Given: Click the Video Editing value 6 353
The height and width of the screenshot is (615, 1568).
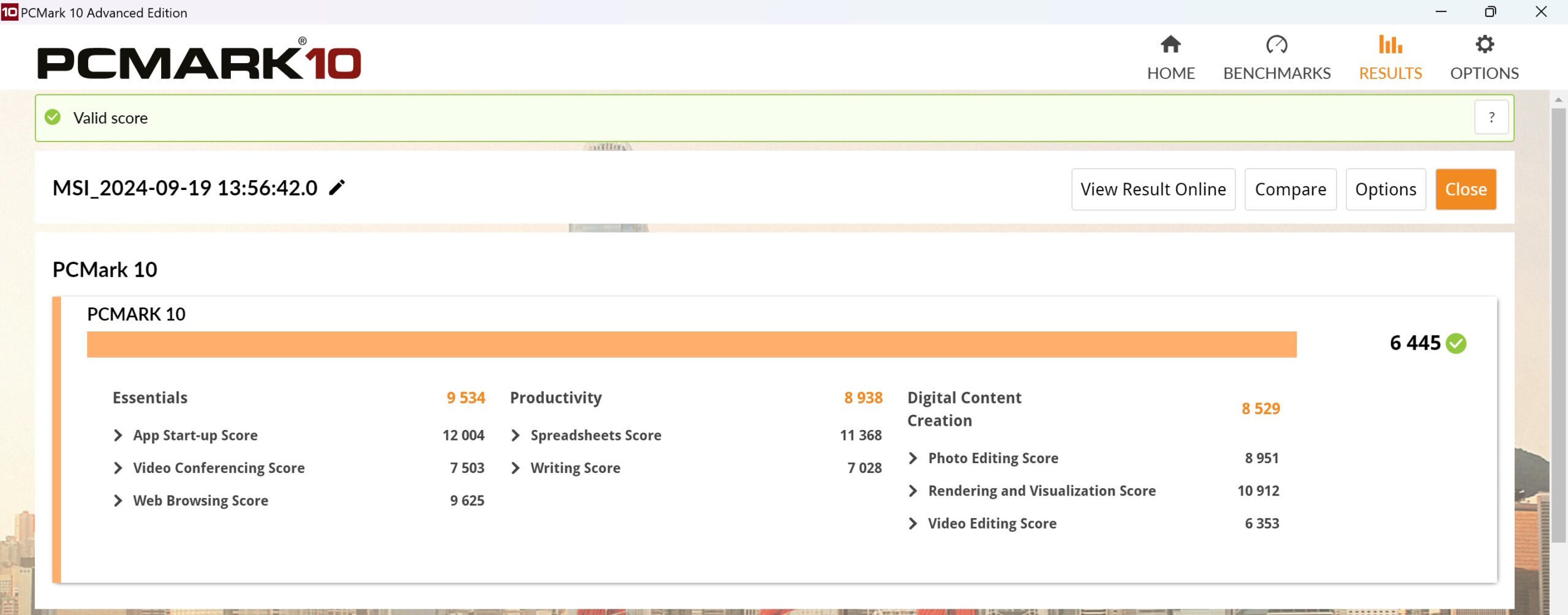Looking at the screenshot, I should coord(1262,523).
